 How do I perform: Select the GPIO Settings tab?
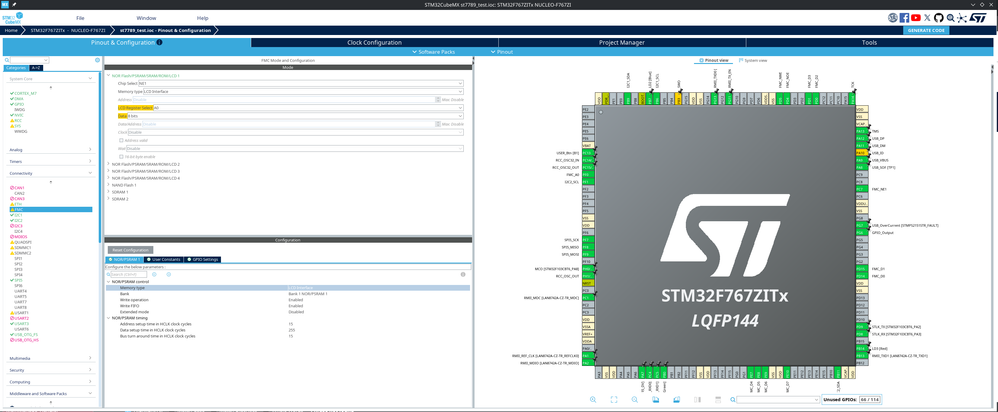coord(205,259)
